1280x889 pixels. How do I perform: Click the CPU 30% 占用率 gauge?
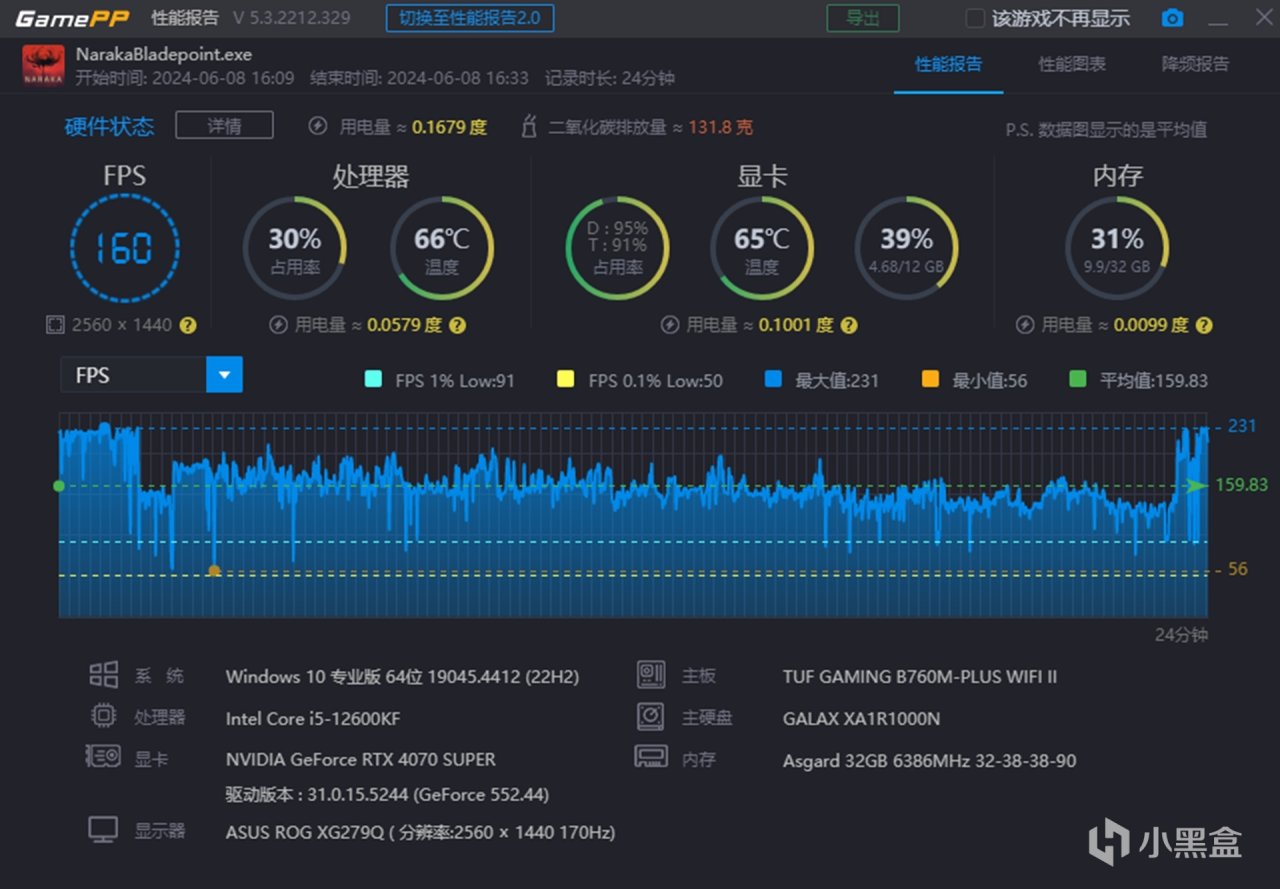pos(295,248)
